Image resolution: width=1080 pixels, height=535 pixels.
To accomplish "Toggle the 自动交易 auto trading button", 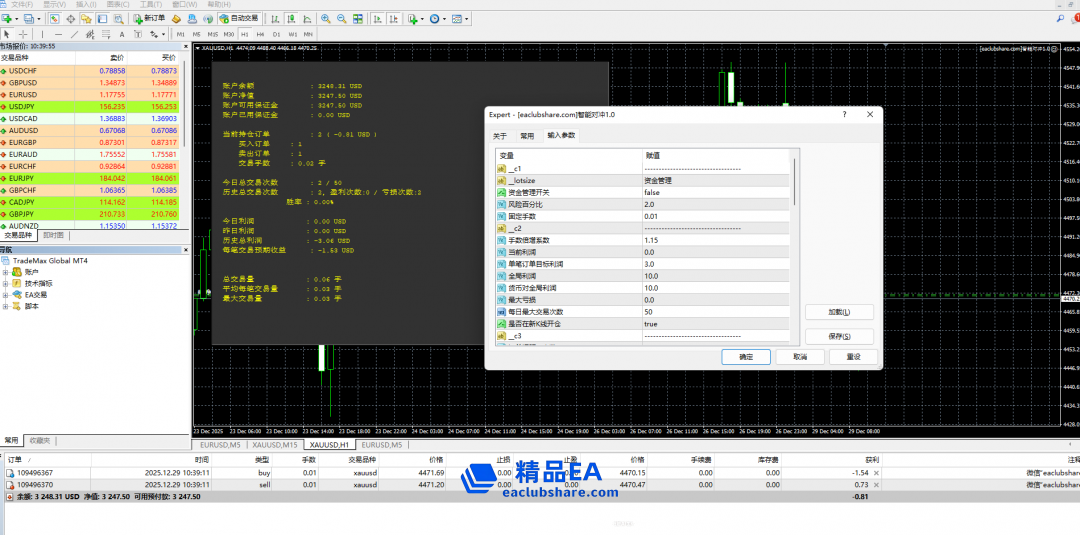I will pyautogui.click(x=238, y=18).
